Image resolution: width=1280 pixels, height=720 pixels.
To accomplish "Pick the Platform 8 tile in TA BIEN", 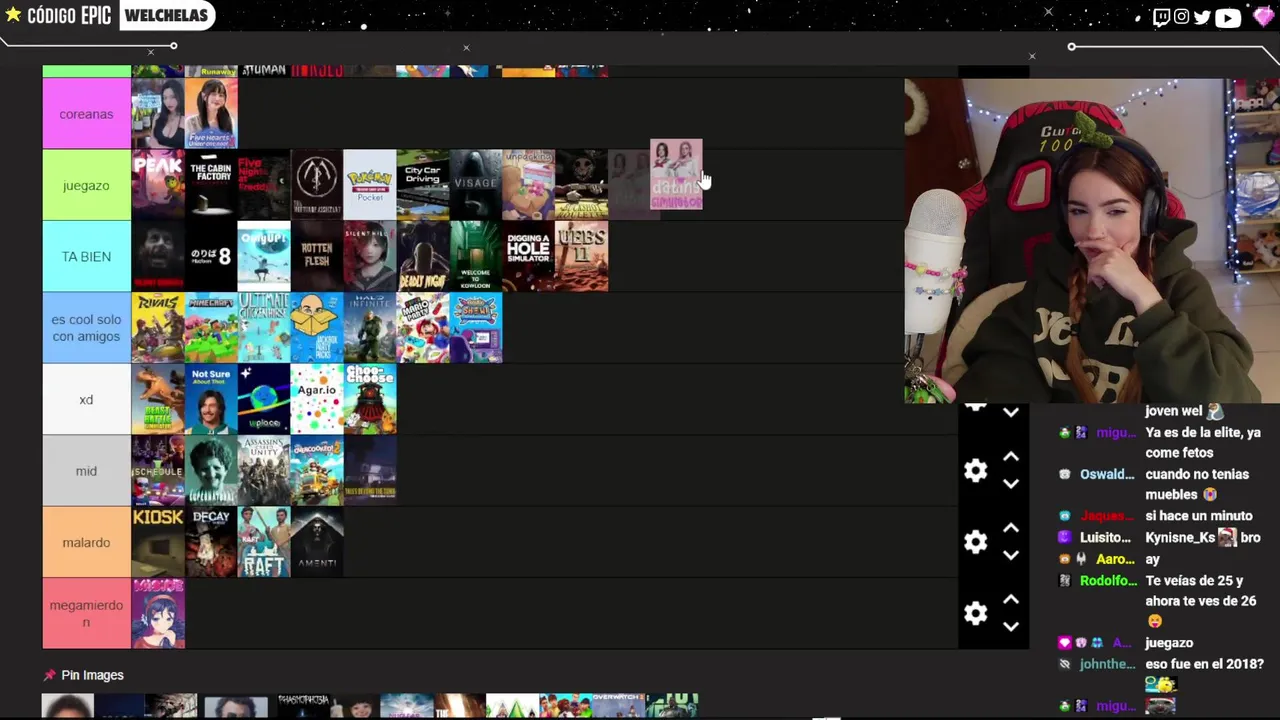I will [211, 257].
